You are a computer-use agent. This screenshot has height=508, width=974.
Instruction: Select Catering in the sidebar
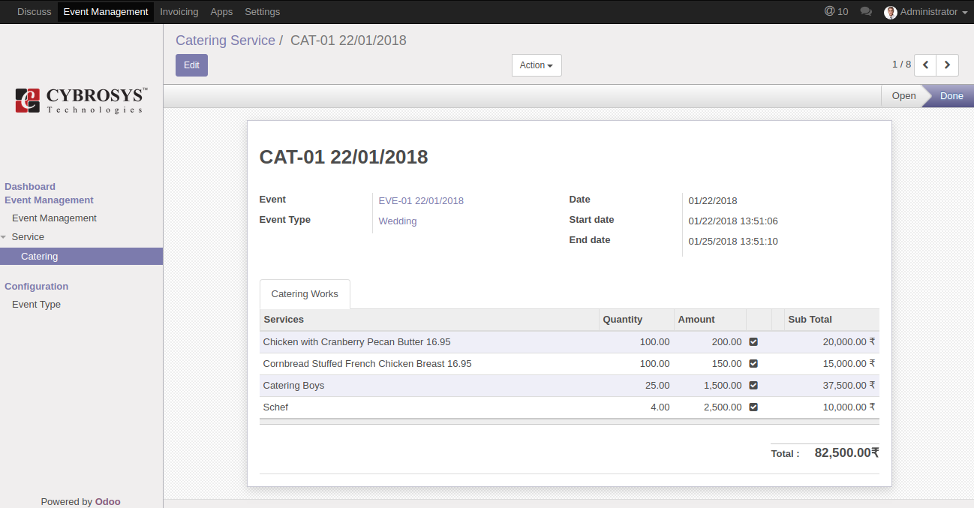point(81,256)
